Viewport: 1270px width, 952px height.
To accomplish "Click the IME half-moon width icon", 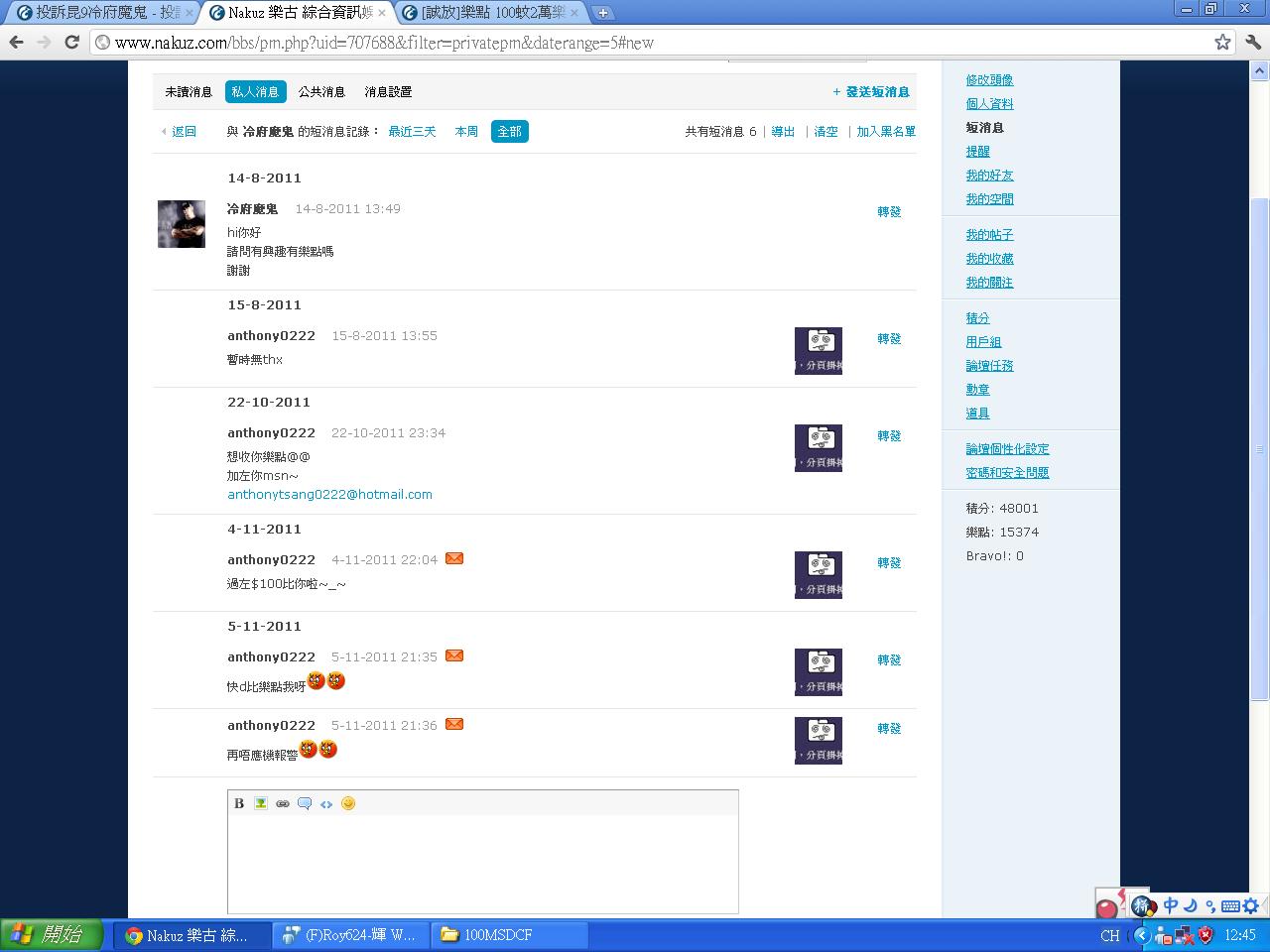I will [1191, 905].
